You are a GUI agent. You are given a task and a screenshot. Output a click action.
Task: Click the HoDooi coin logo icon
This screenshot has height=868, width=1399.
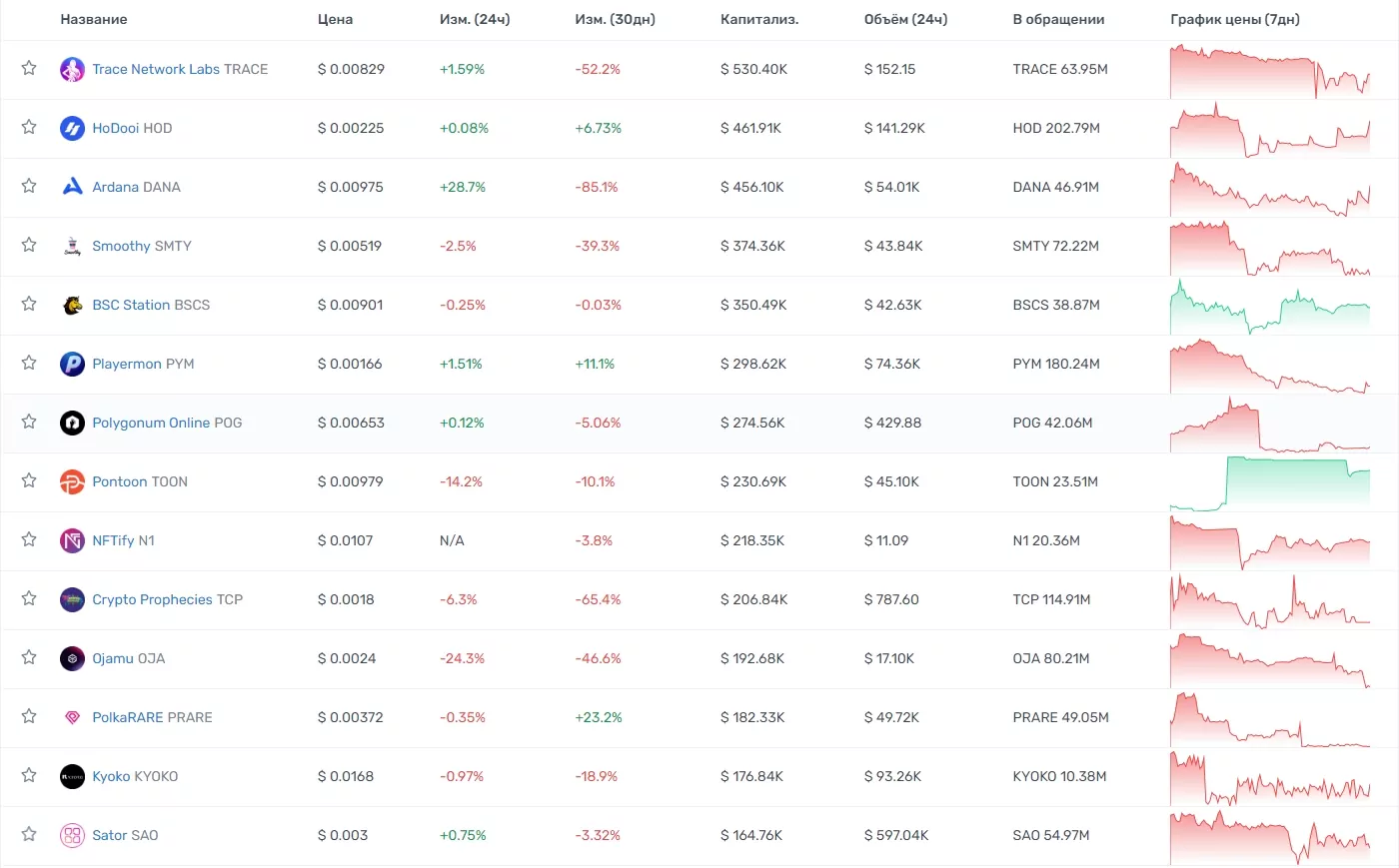[x=72, y=128]
